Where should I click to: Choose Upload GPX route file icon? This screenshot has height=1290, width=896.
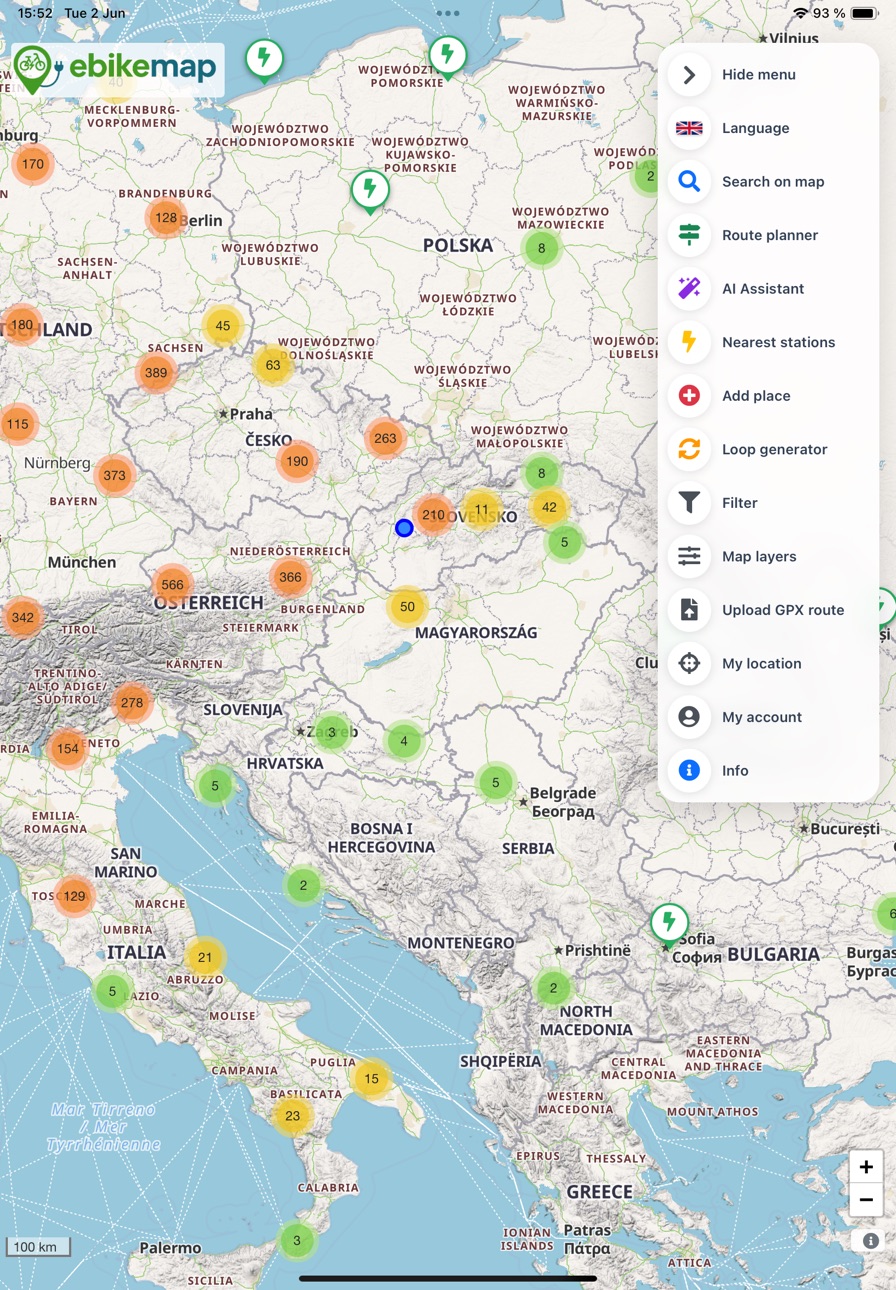(x=689, y=610)
